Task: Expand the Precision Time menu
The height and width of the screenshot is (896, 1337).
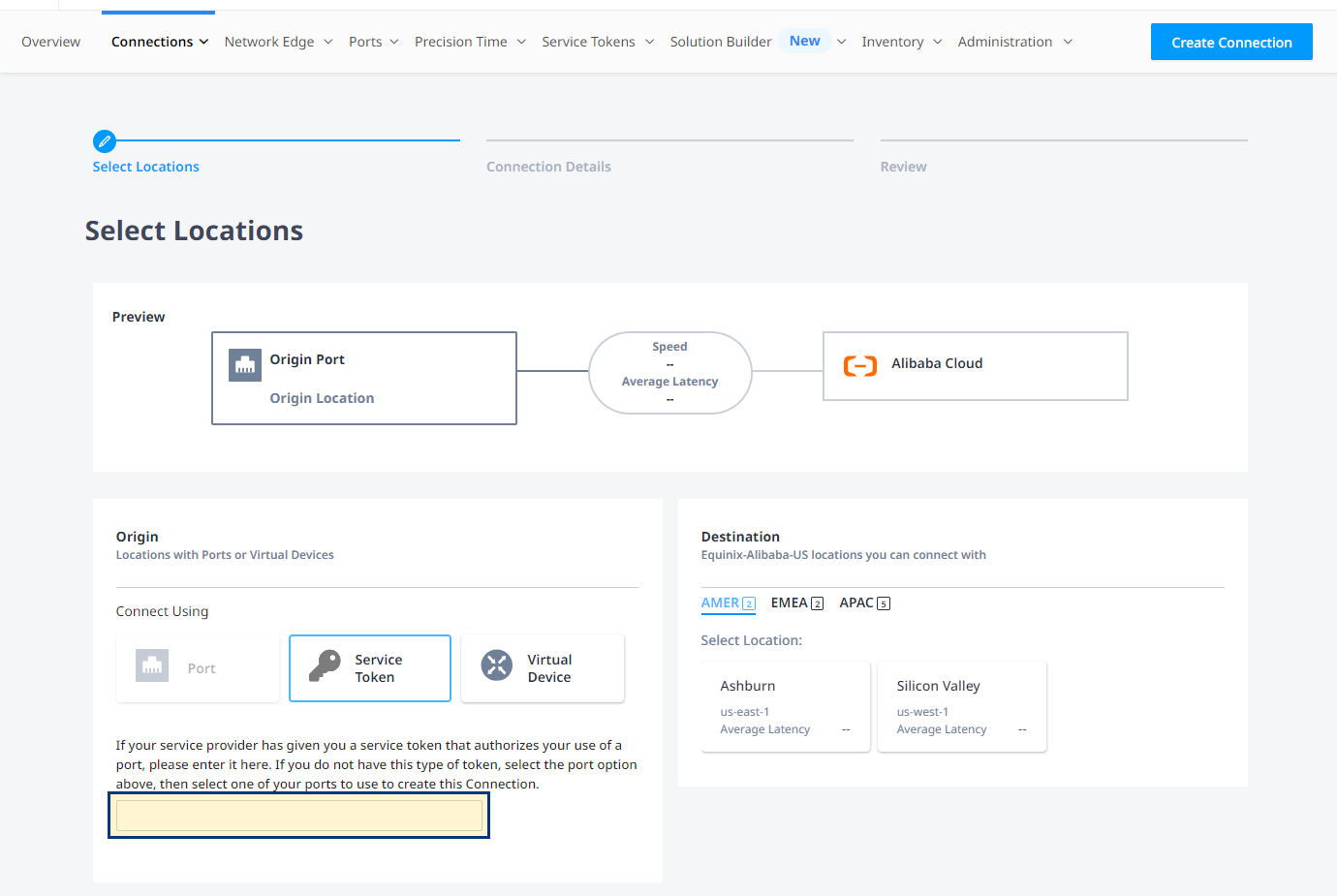Action: 471,42
